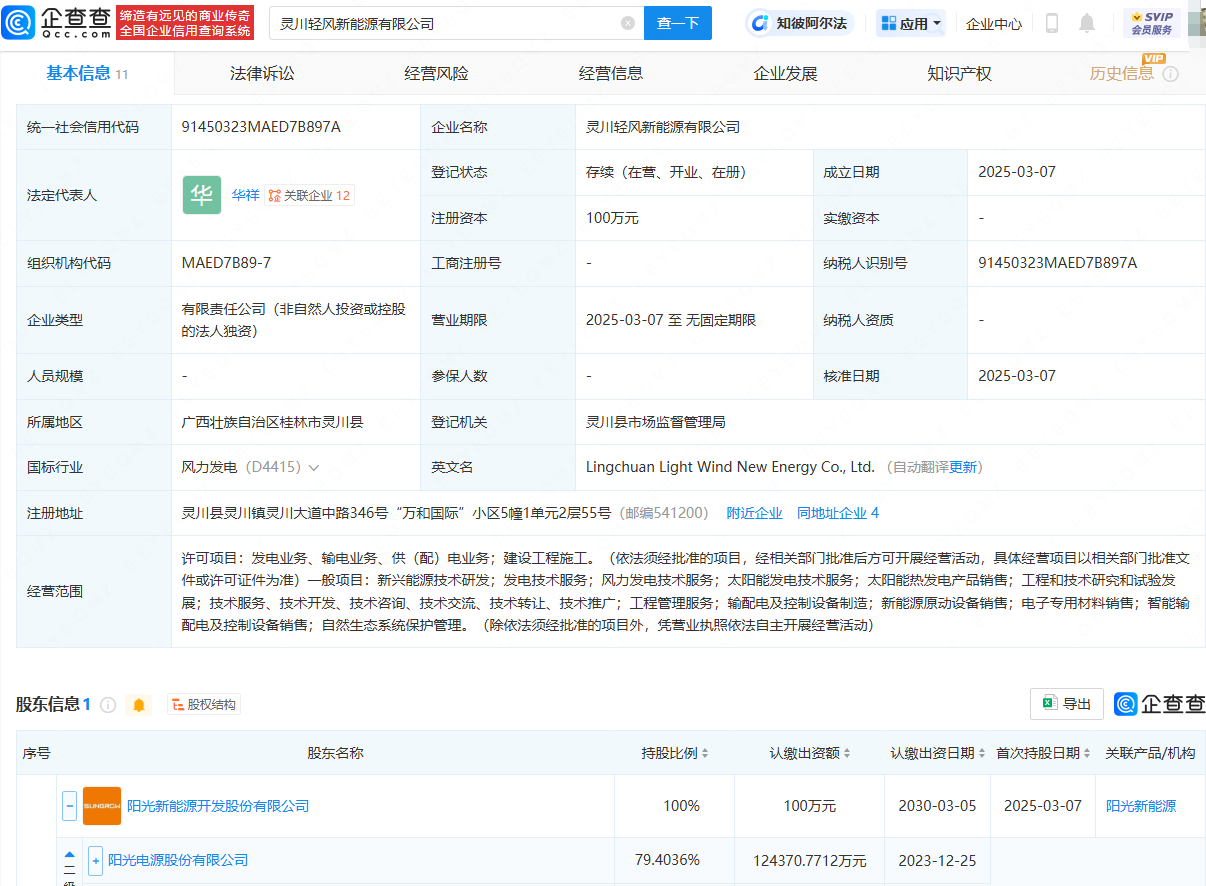Click the Qcc.com 企查查 logo
The width and height of the screenshot is (1206, 886).
tap(56, 22)
